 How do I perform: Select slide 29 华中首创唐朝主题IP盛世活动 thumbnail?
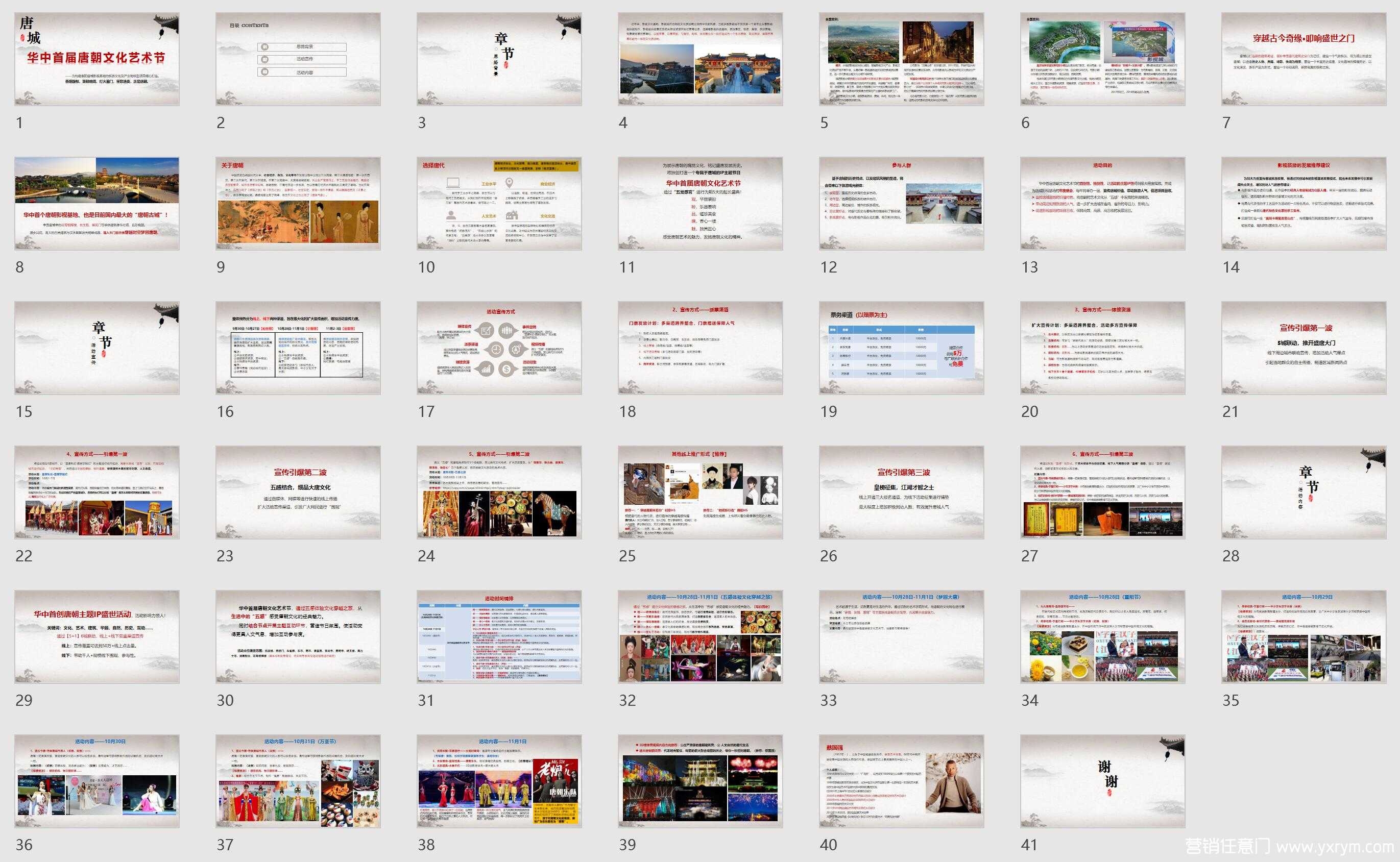pos(97,637)
